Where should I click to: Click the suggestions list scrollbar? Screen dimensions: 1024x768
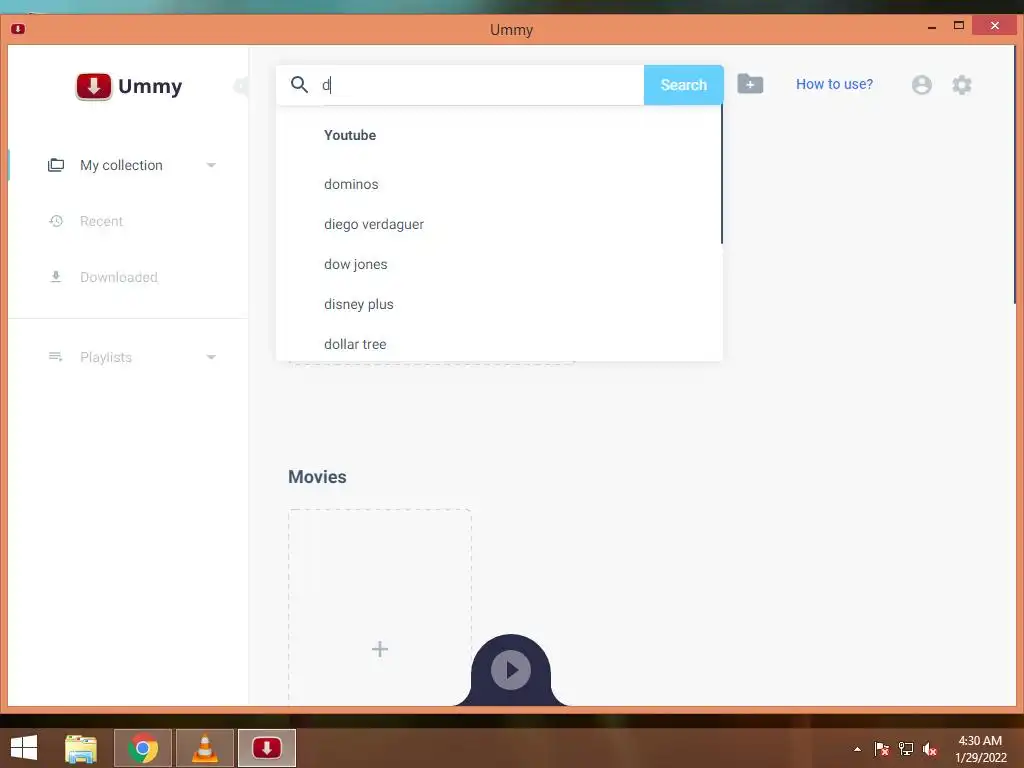click(x=722, y=174)
